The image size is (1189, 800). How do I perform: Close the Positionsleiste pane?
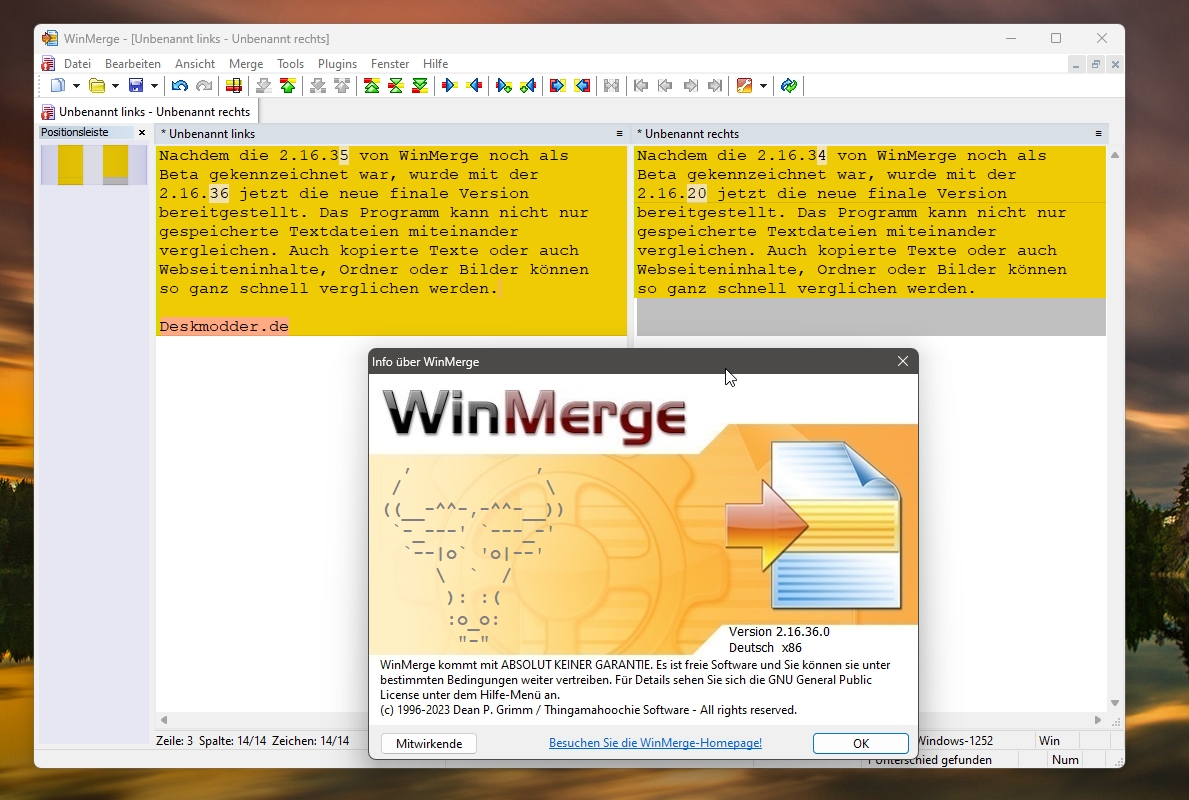tap(142, 133)
